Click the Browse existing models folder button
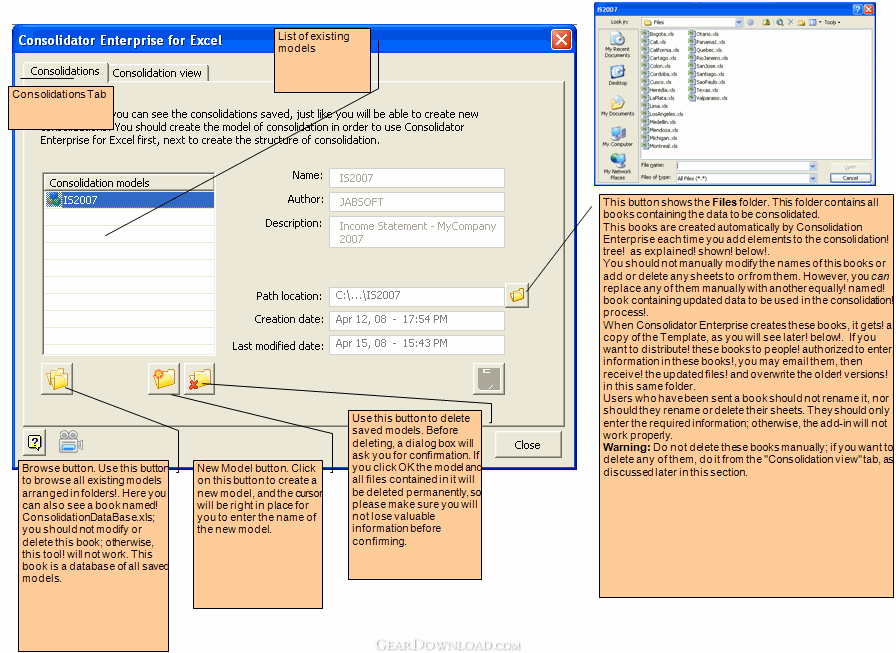Image resolution: width=896 pixels, height=653 pixels. pos(57,378)
